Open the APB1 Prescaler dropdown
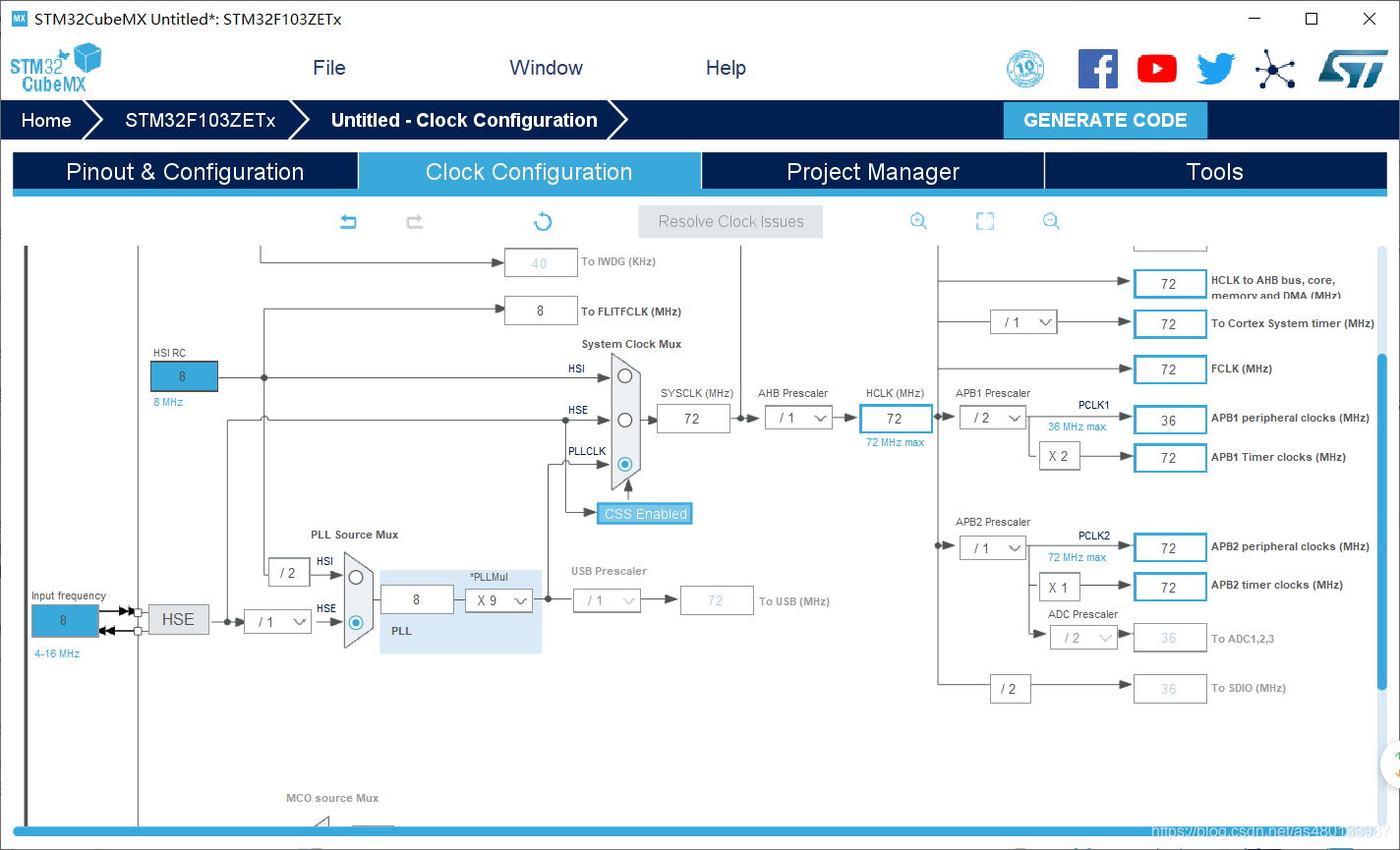Viewport: 1400px width, 850px height. pyautogui.click(x=993, y=419)
